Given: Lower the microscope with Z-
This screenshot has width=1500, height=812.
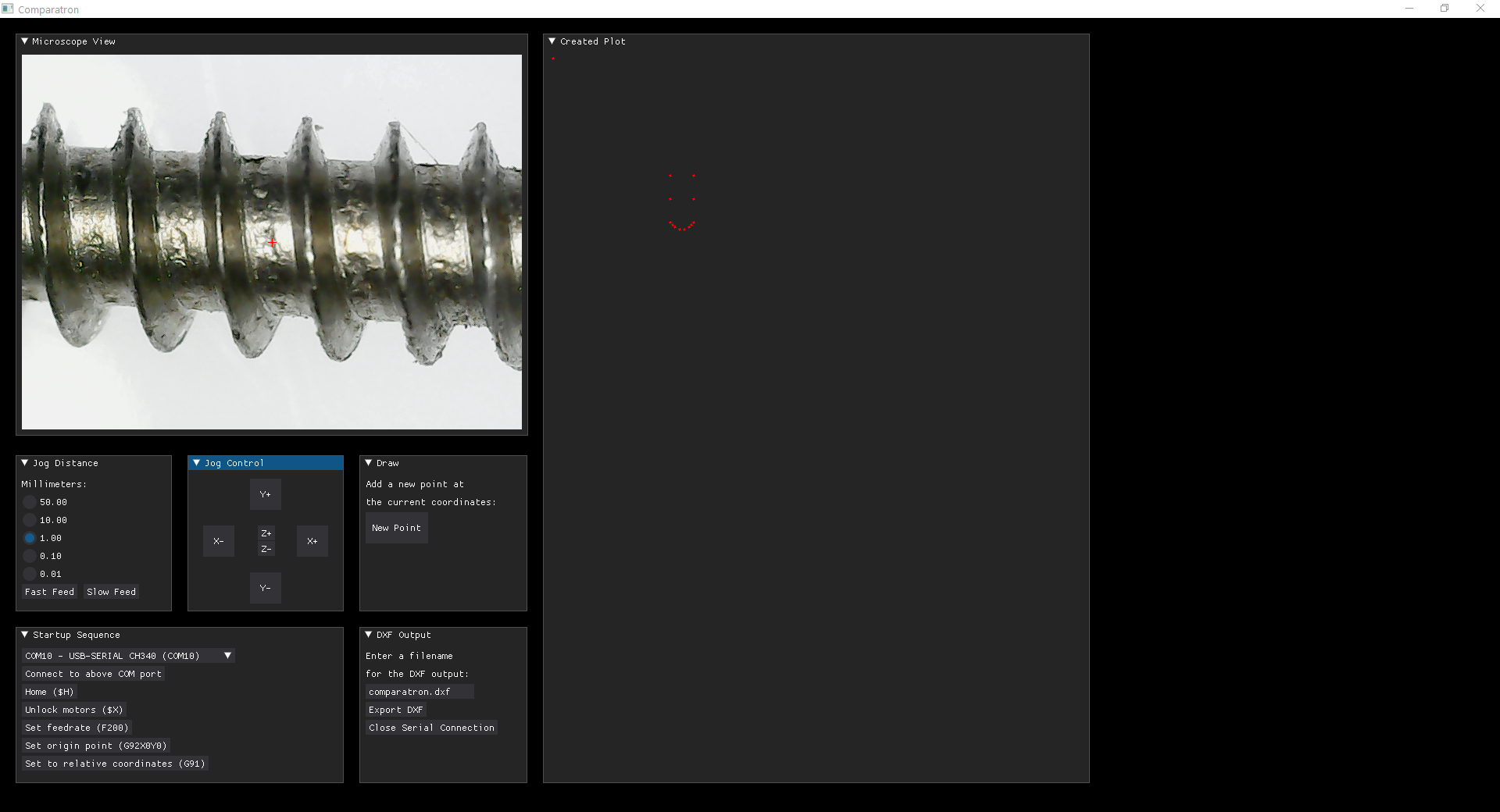Looking at the screenshot, I should (x=266, y=550).
